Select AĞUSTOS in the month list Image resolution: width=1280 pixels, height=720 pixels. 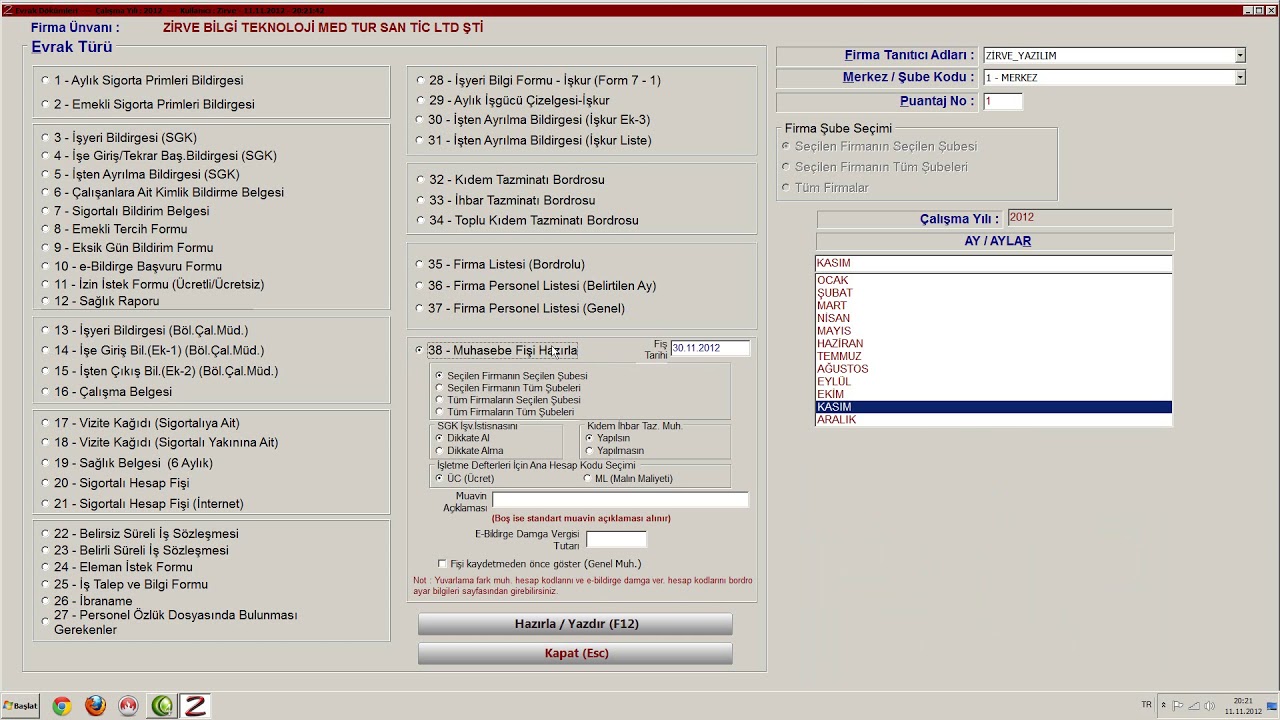tap(993, 369)
